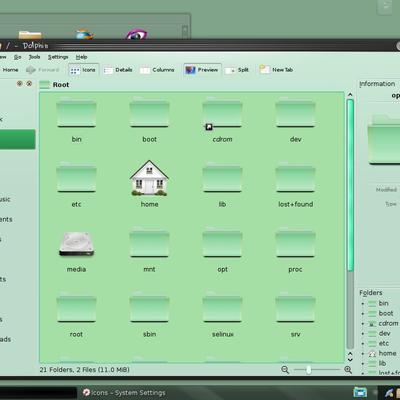Screen dimensions: 400x400
Task: Click the zoom in magnifier icon
Action: 348,370
